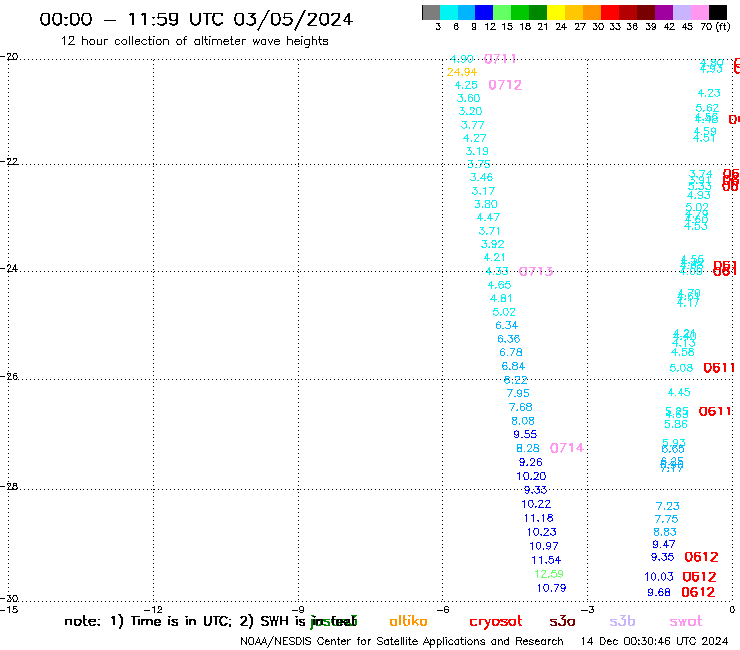This screenshot has height=650, width=740.
Task: Click the orange 24.94 wave height value
Action: 462,72
